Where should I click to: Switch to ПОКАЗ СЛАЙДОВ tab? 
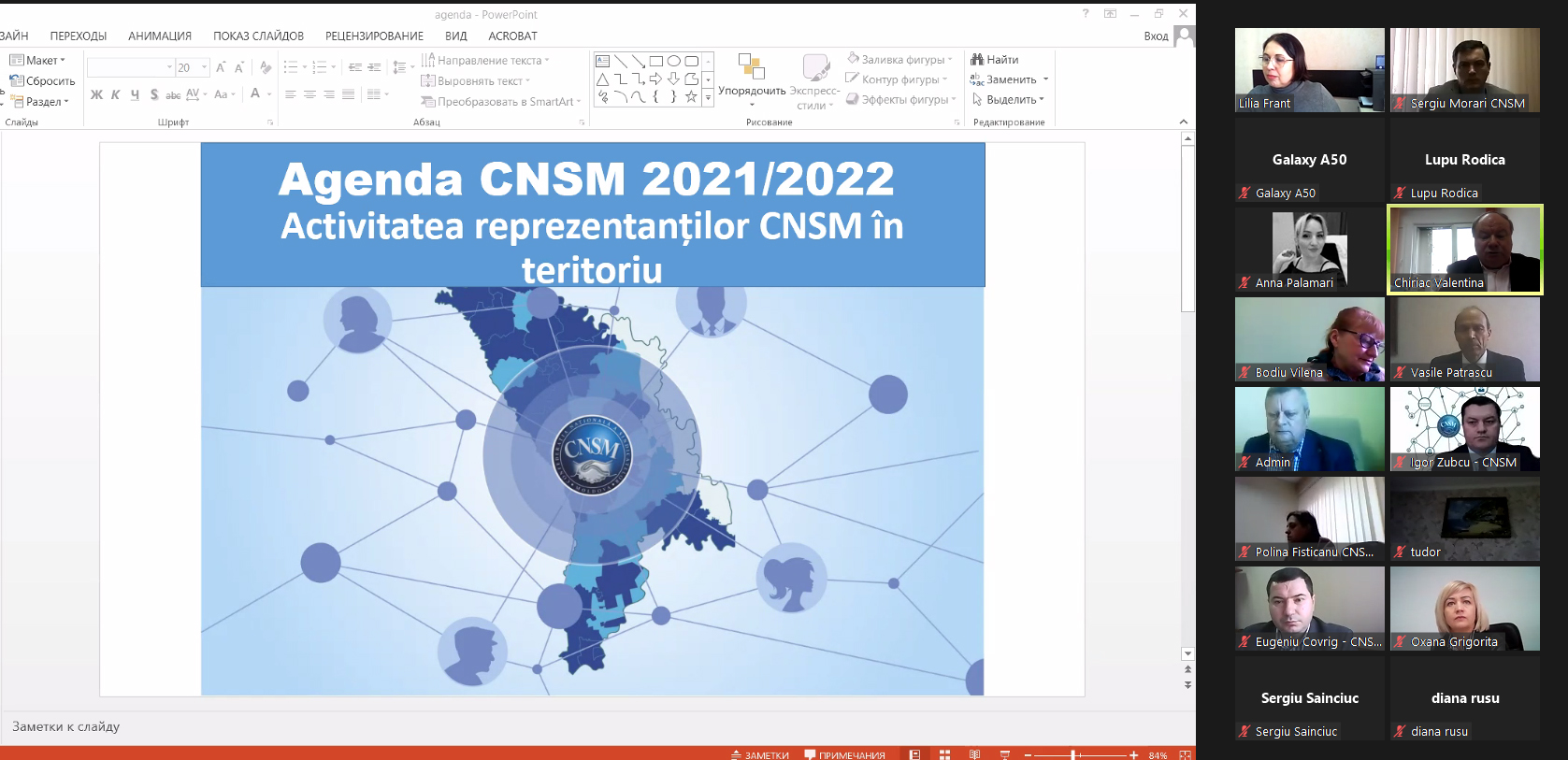point(258,36)
